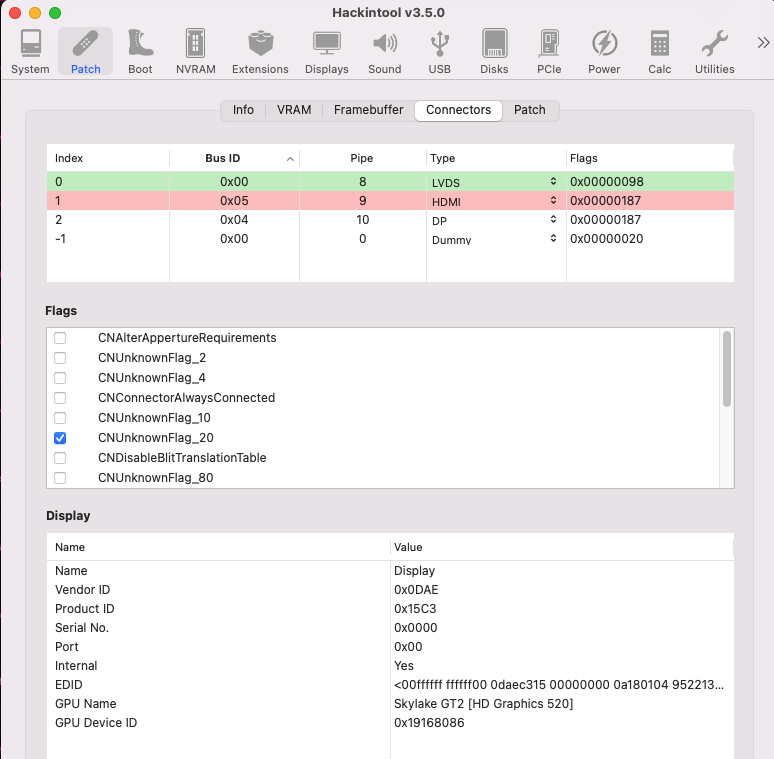Viewport: 774px width, 759px height.
Task: Open the DP connector type dropdown
Action: pos(494,220)
